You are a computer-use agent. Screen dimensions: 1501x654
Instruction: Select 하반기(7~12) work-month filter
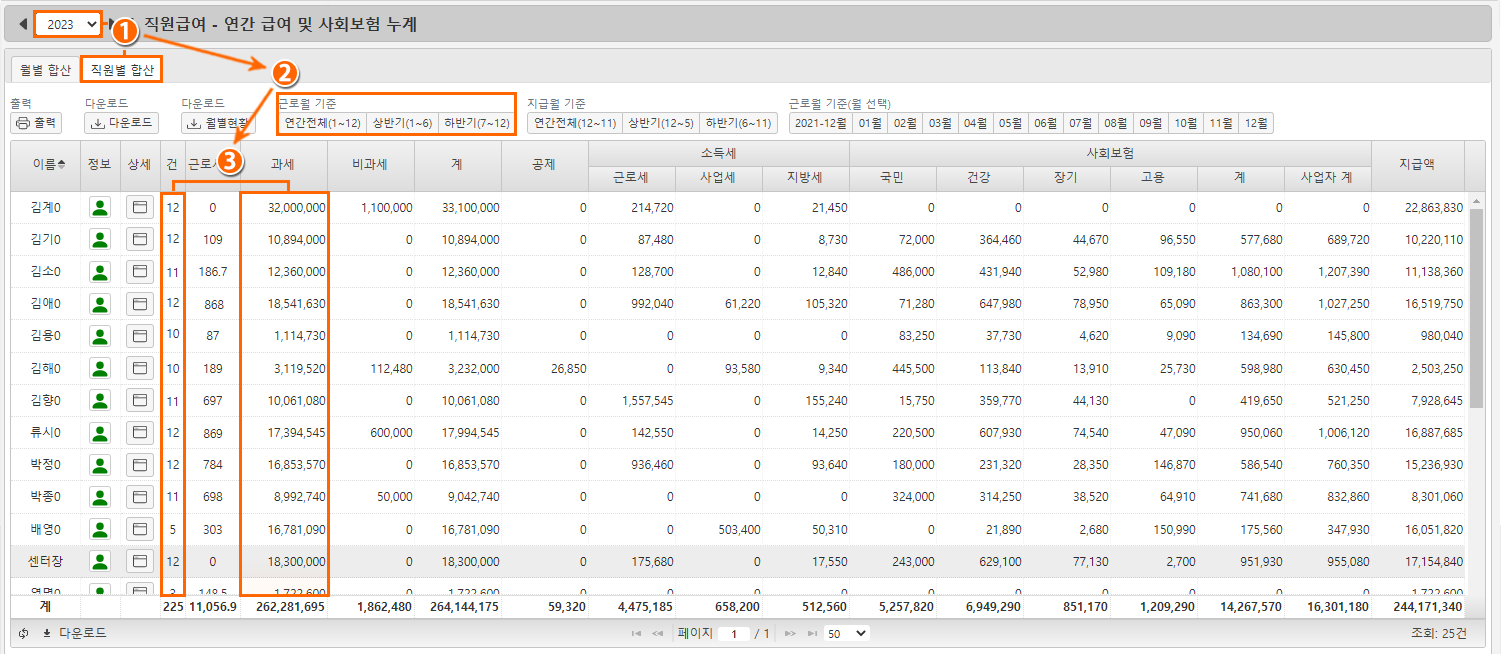[476, 123]
